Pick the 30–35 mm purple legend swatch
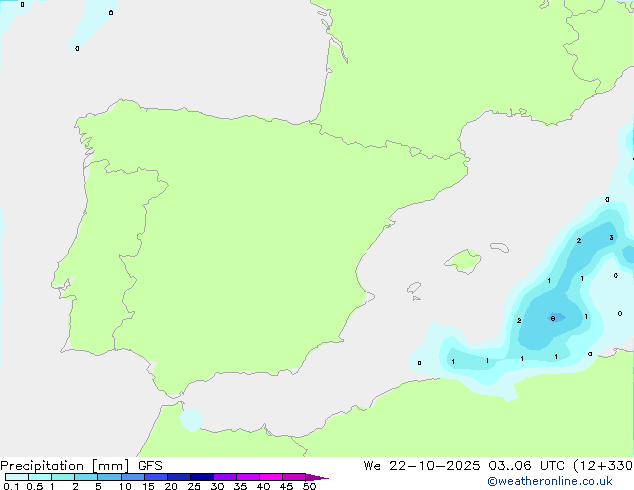 click(x=225, y=477)
